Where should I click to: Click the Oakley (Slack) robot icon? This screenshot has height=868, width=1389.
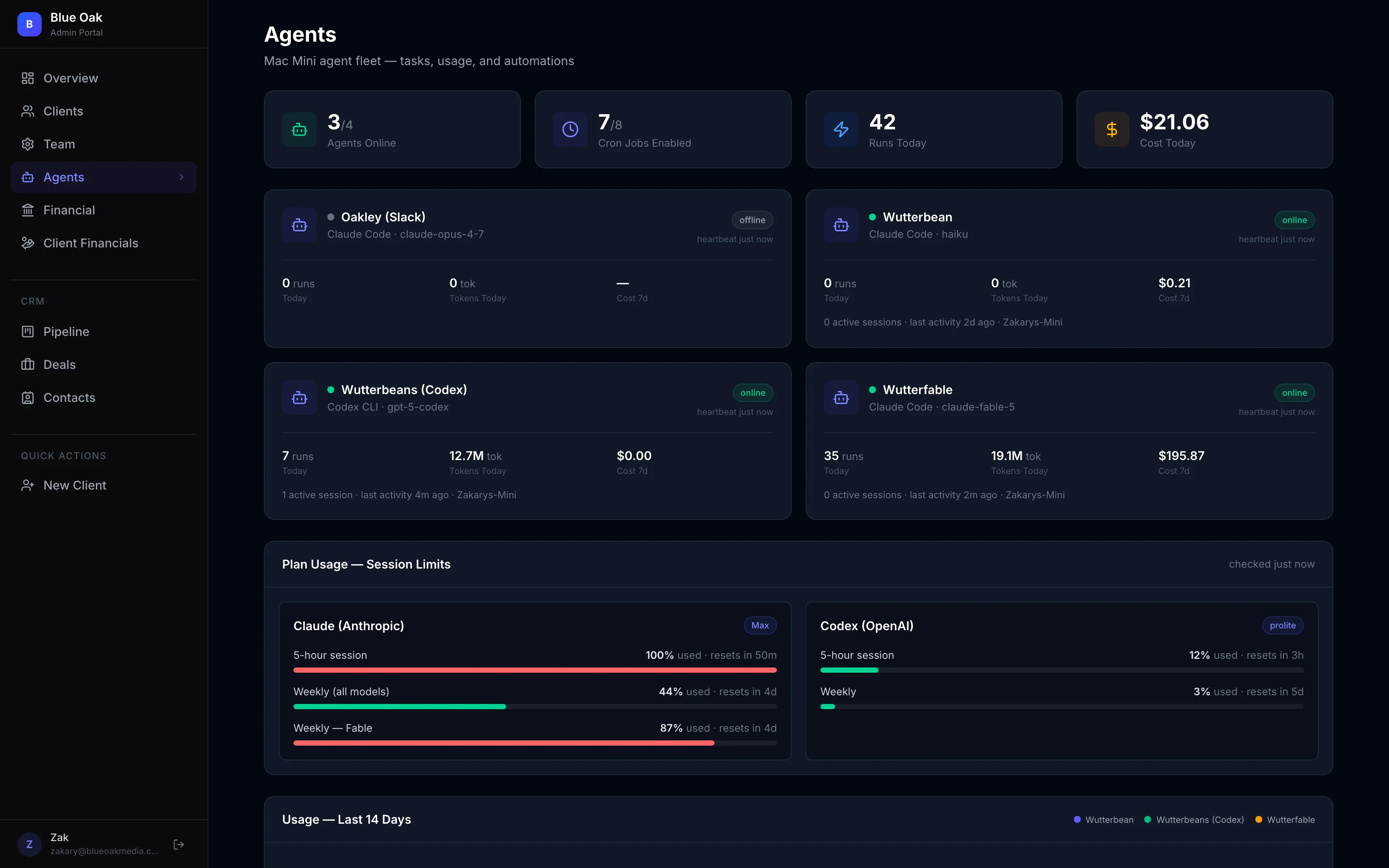pyautogui.click(x=300, y=225)
